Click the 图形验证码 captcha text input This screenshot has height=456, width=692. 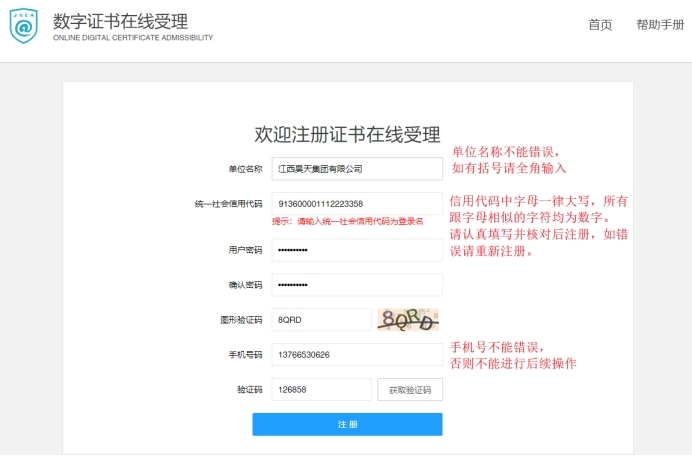click(x=321, y=320)
